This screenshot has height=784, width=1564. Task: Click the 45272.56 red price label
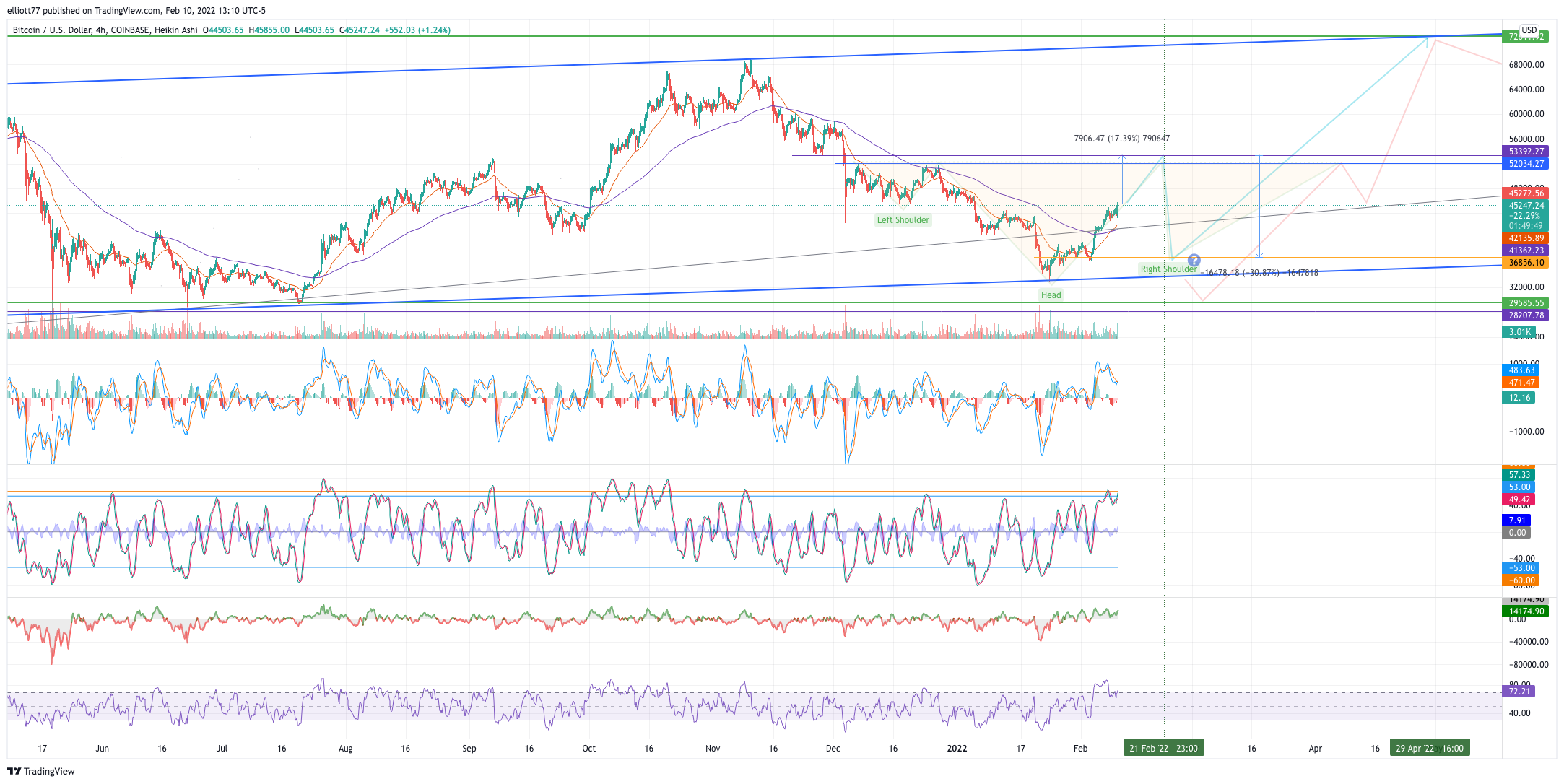click(1525, 193)
